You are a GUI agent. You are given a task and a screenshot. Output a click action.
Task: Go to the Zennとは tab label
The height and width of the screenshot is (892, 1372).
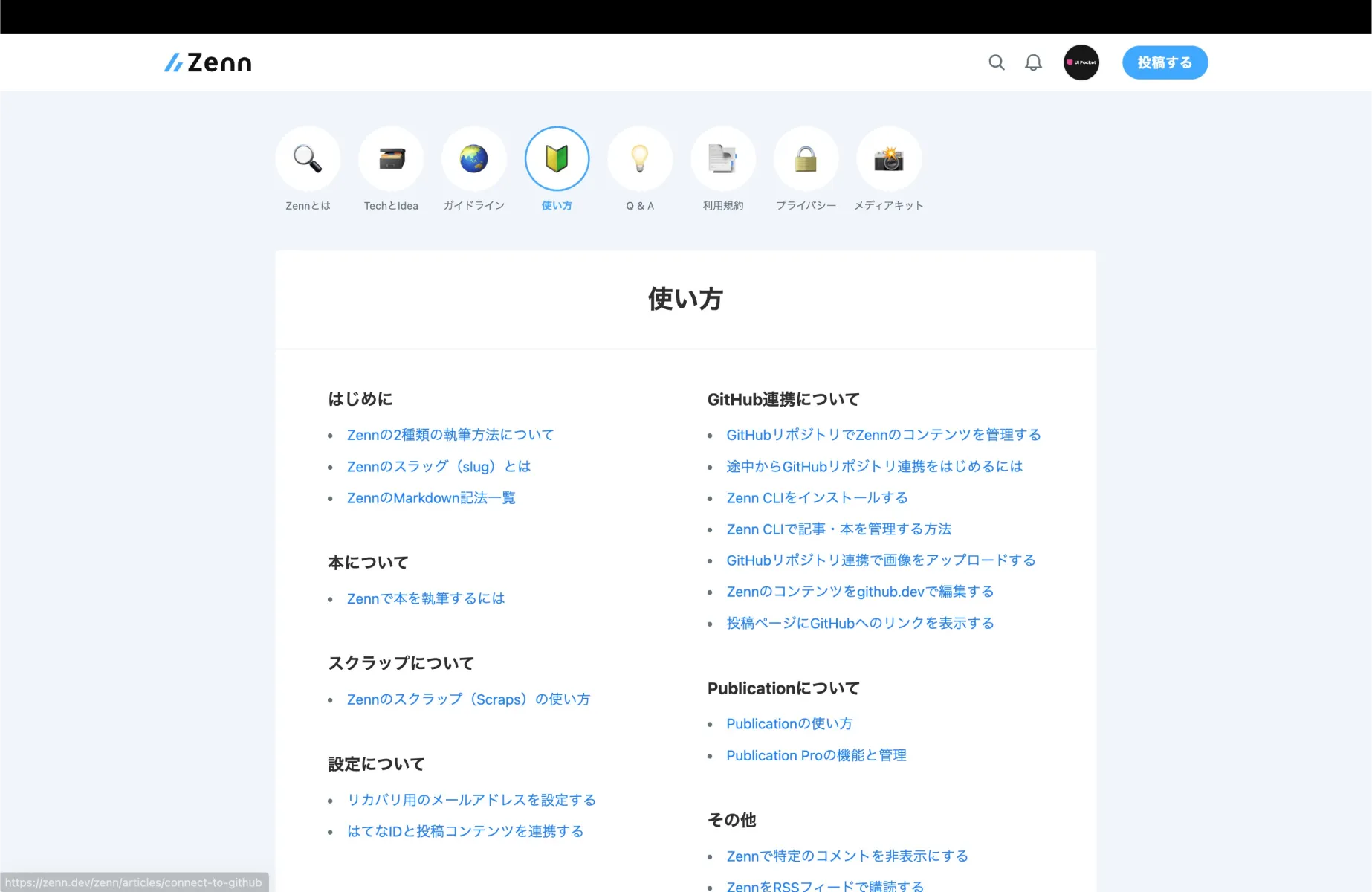(308, 206)
